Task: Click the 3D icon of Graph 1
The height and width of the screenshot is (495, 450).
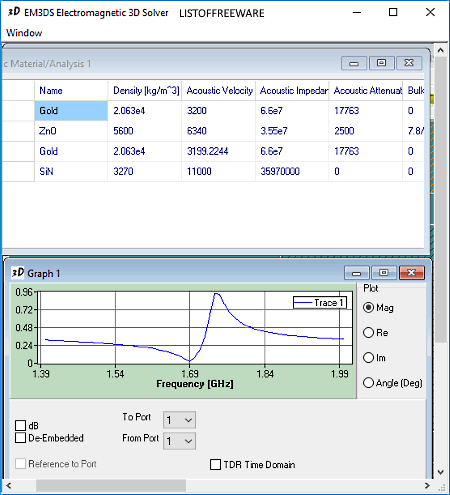Action: 18,273
